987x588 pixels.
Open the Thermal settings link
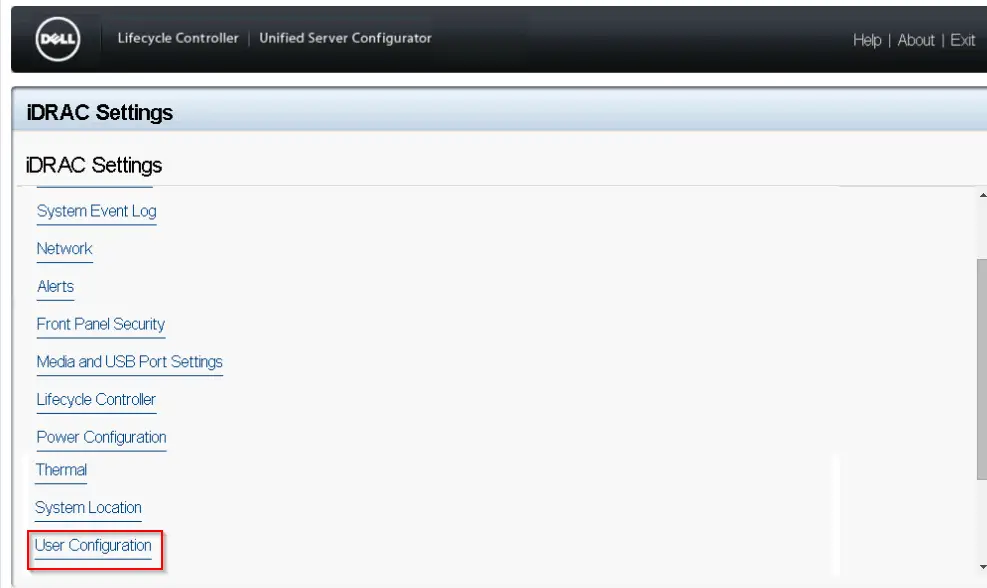point(61,470)
